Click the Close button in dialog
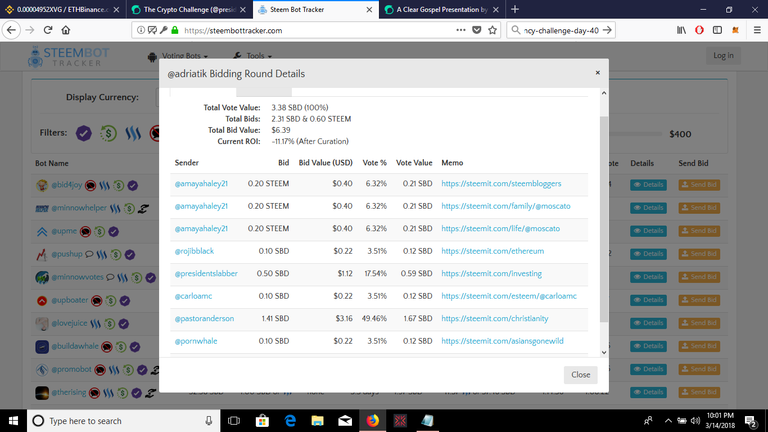The height and width of the screenshot is (432, 768). pyautogui.click(x=580, y=375)
